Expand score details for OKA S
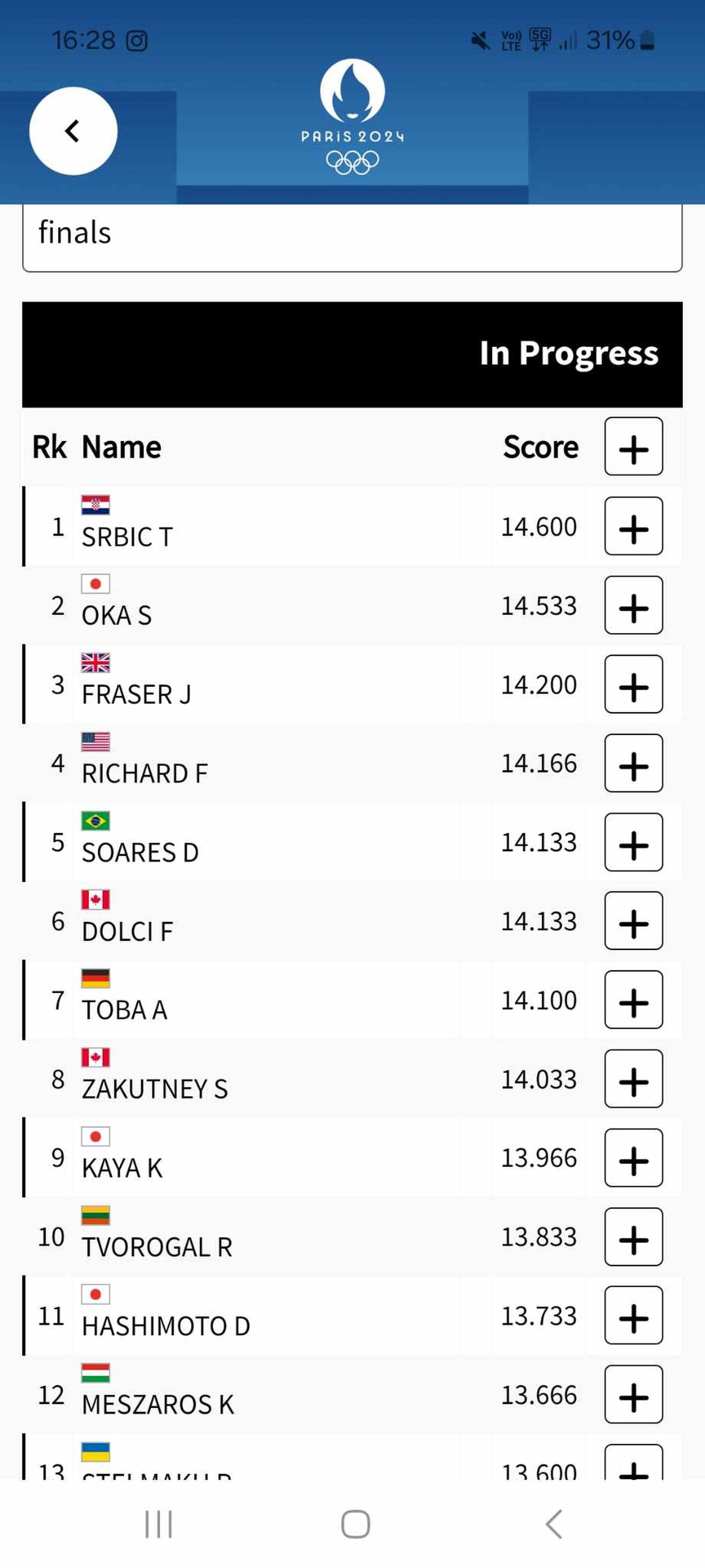Image resolution: width=705 pixels, height=1568 pixels. point(633,605)
